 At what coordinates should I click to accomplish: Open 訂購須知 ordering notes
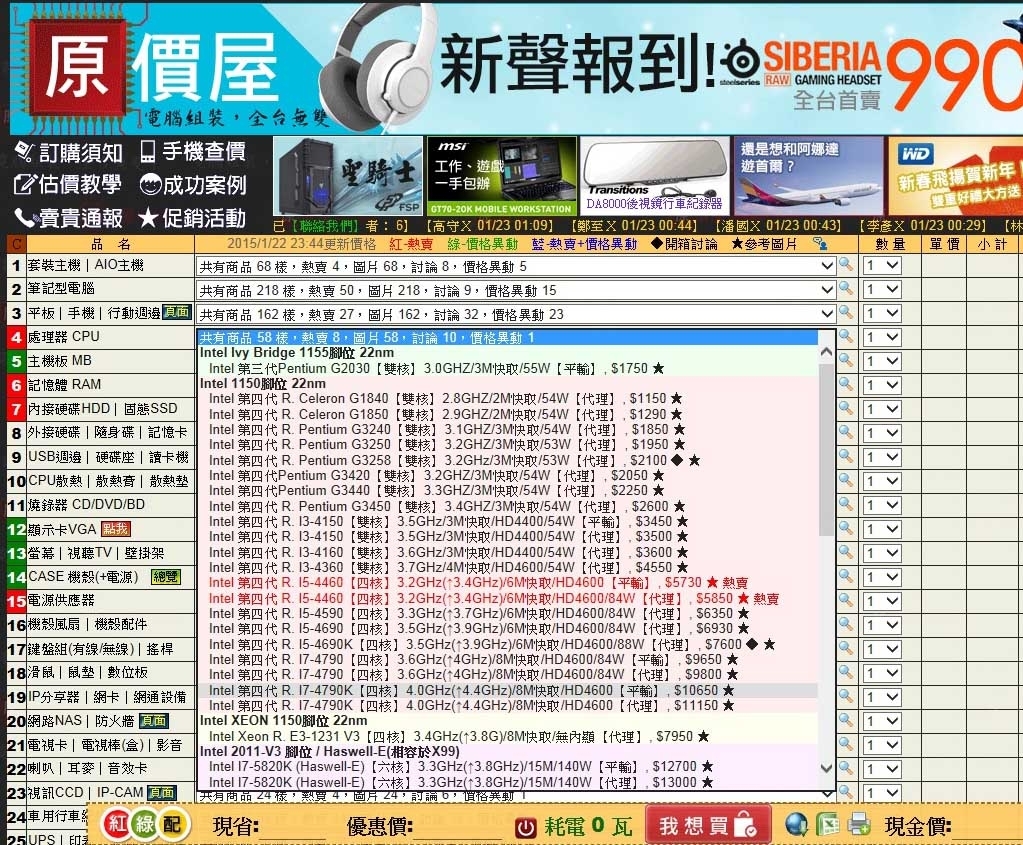tap(68, 152)
